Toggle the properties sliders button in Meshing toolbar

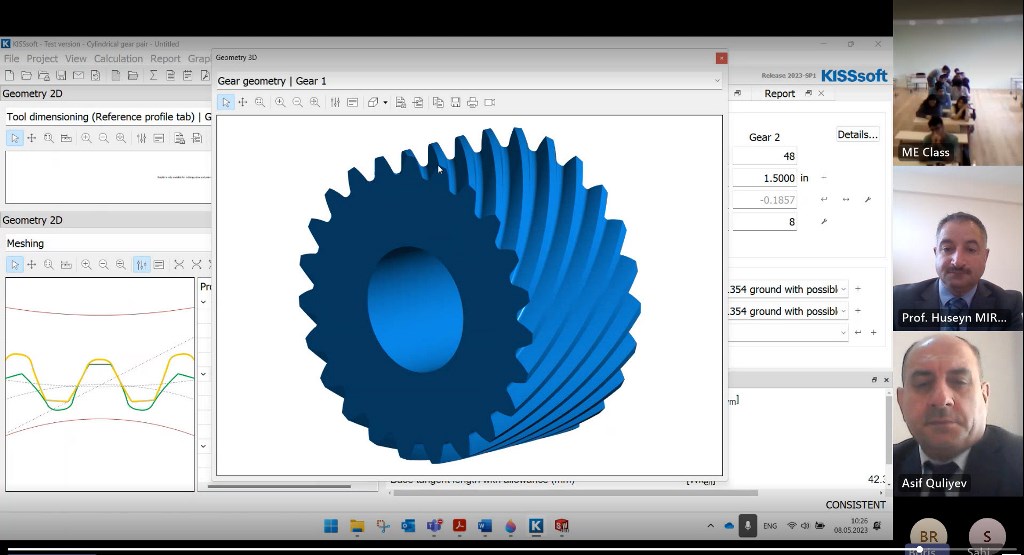click(x=141, y=265)
